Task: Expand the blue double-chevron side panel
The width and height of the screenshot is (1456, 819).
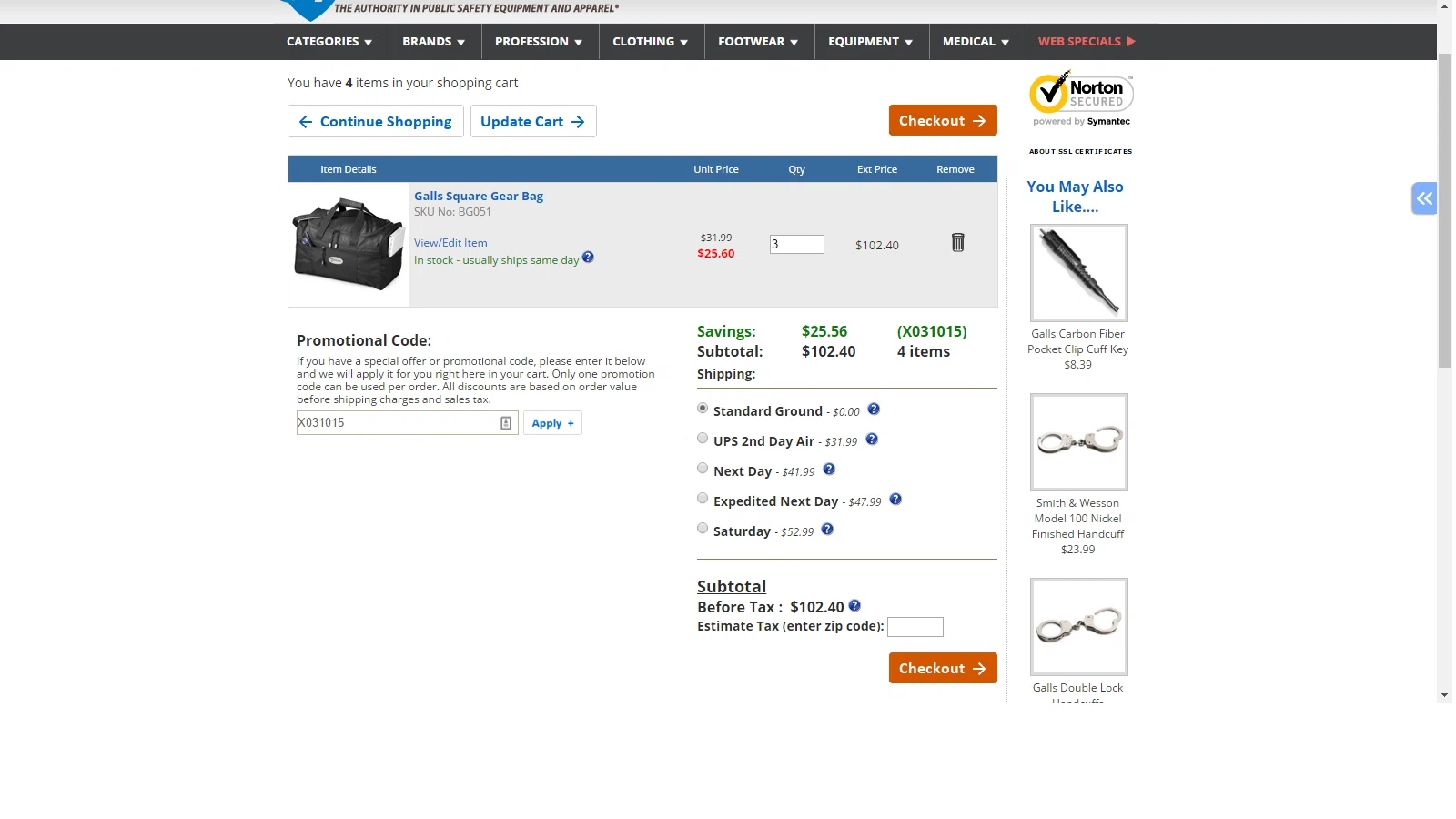Action: point(1424,198)
